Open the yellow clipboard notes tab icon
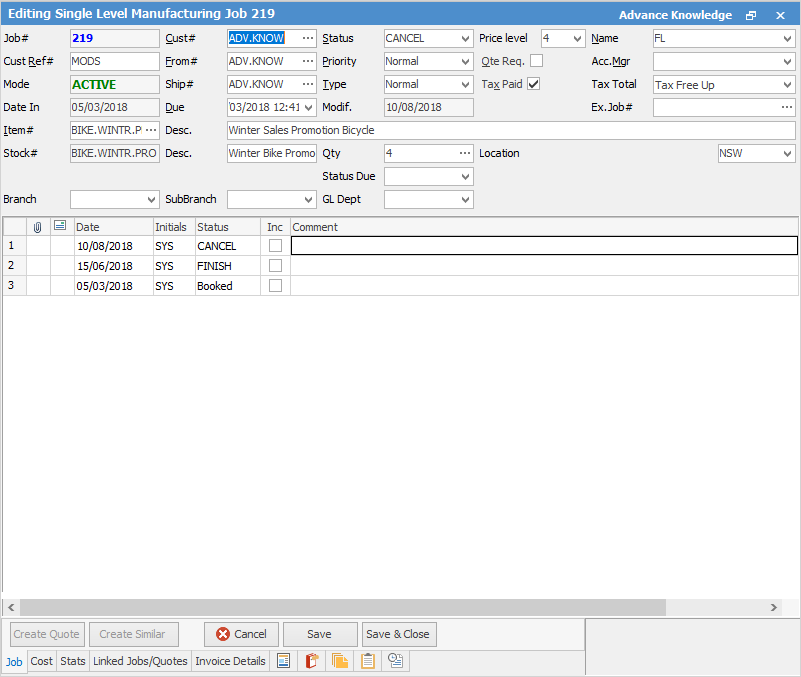The image size is (801, 677). coord(368,661)
